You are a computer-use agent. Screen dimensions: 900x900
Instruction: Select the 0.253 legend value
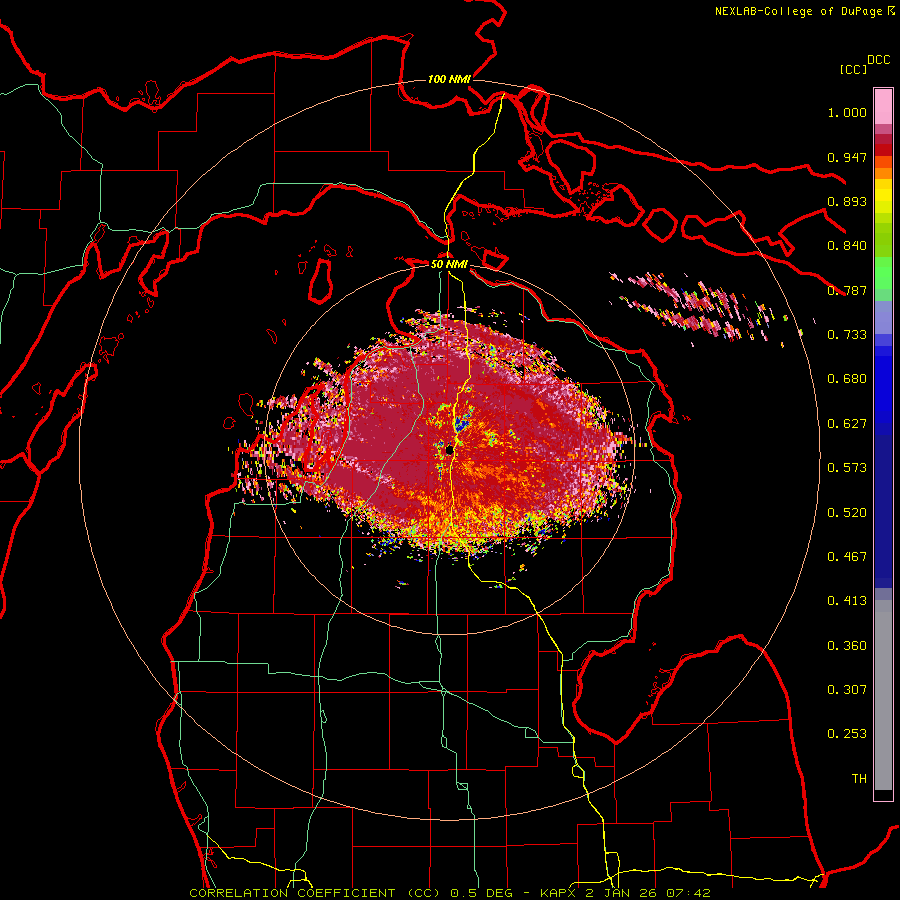click(x=847, y=734)
